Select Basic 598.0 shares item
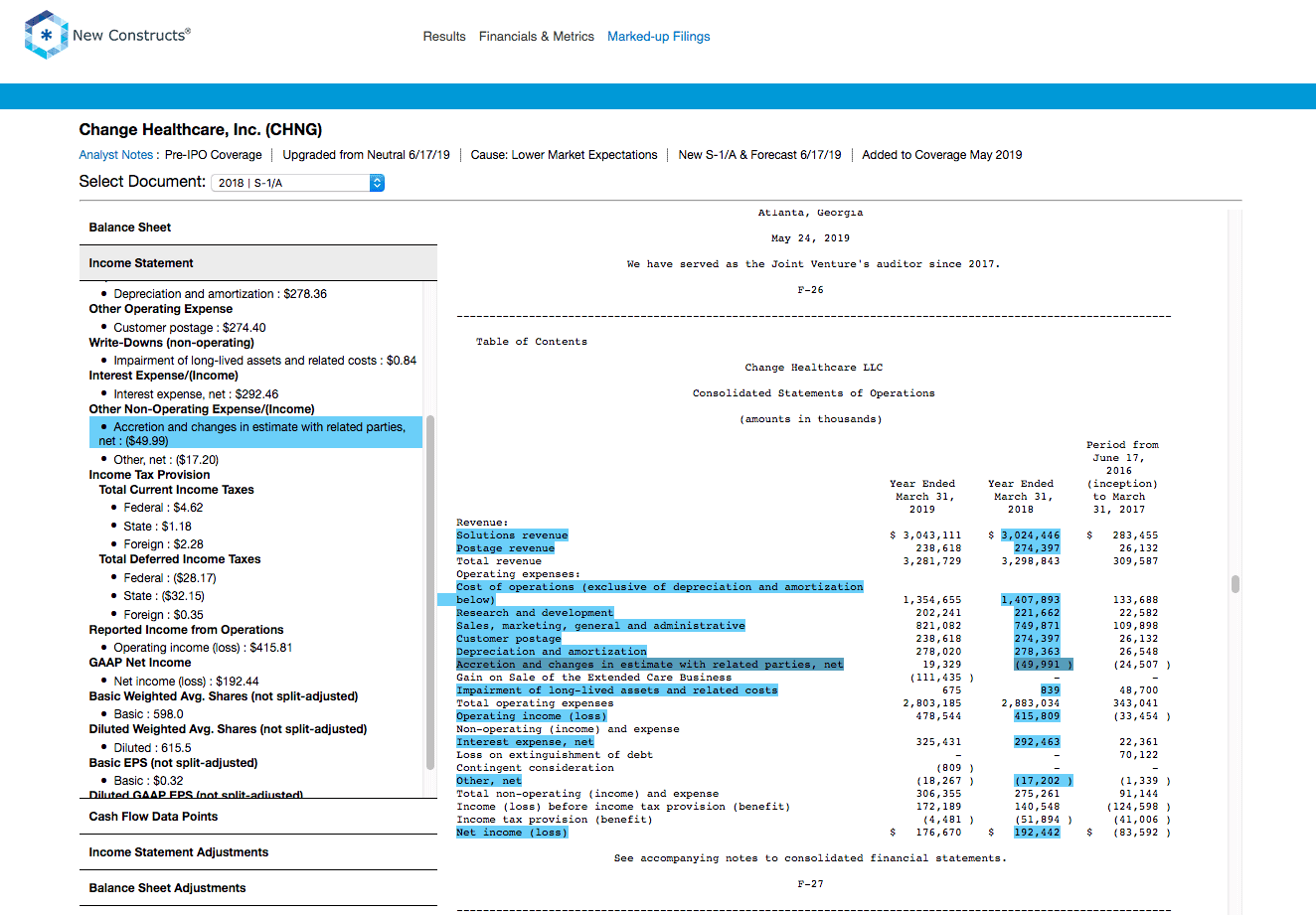 click(x=148, y=714)
